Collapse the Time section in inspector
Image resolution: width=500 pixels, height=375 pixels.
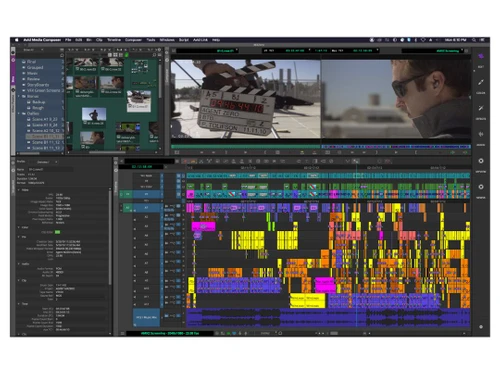click(19, 304)
